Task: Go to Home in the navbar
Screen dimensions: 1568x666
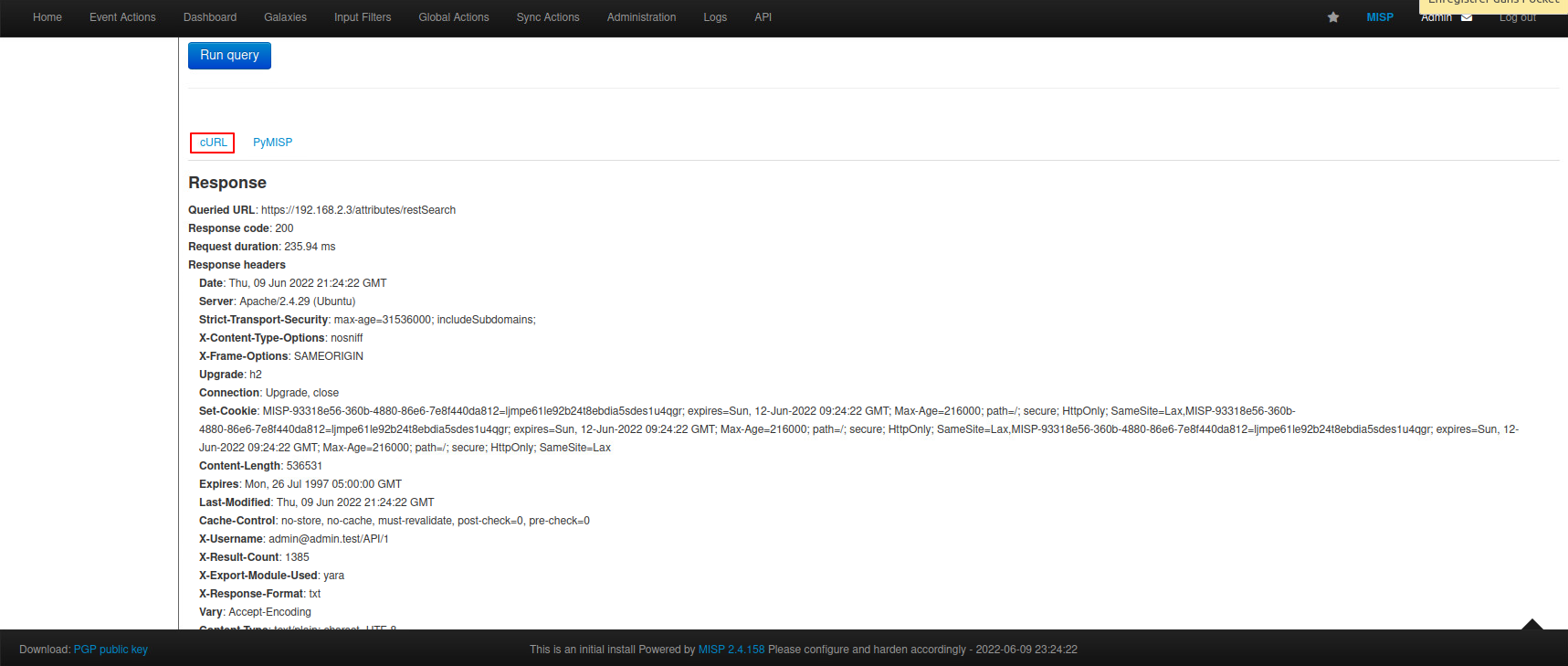Action: pyautogui.click(x=47, y=17)
